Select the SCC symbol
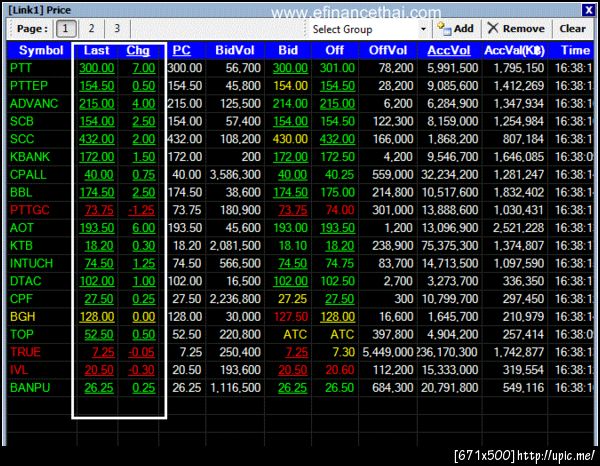This screenshot has width=600, height=466. (22, 139)
